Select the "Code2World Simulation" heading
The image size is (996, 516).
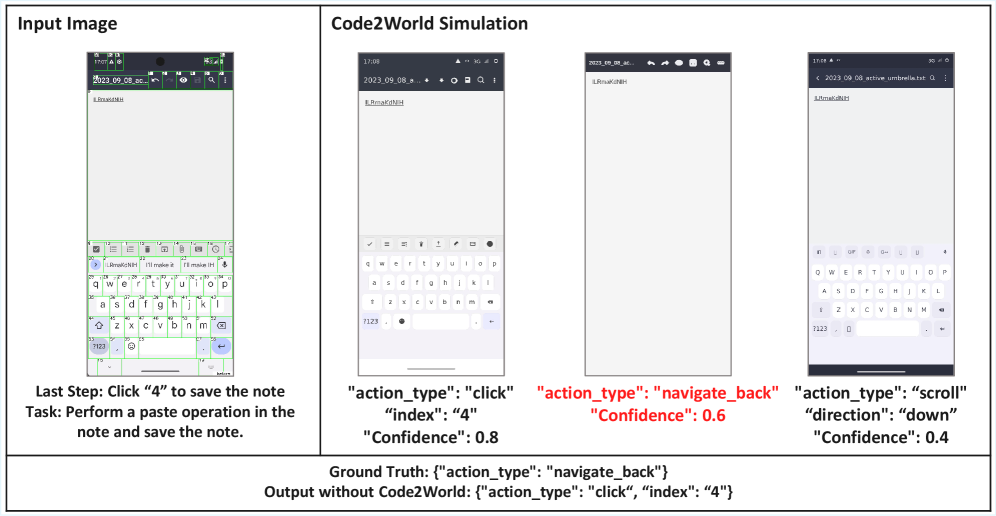429,24
